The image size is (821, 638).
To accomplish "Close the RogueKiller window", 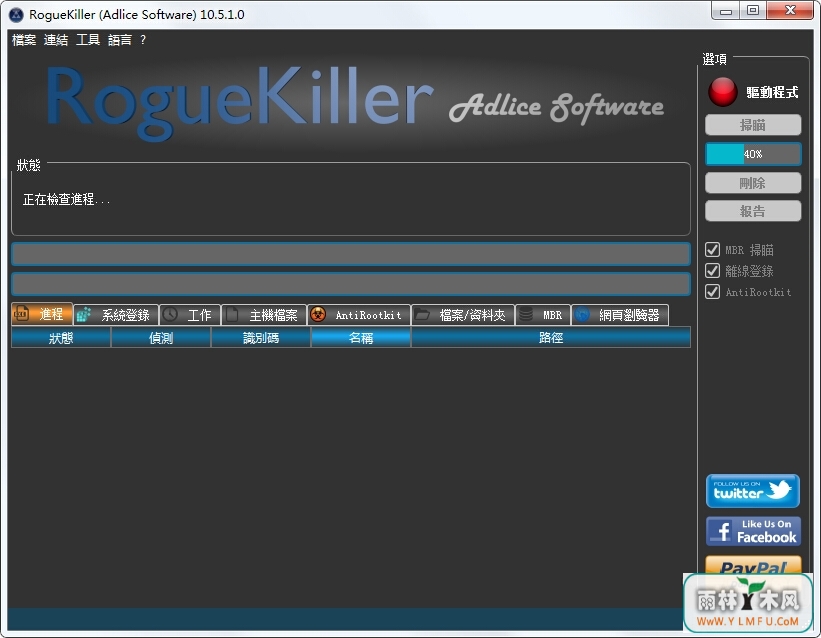I will [x=791, y=11].
